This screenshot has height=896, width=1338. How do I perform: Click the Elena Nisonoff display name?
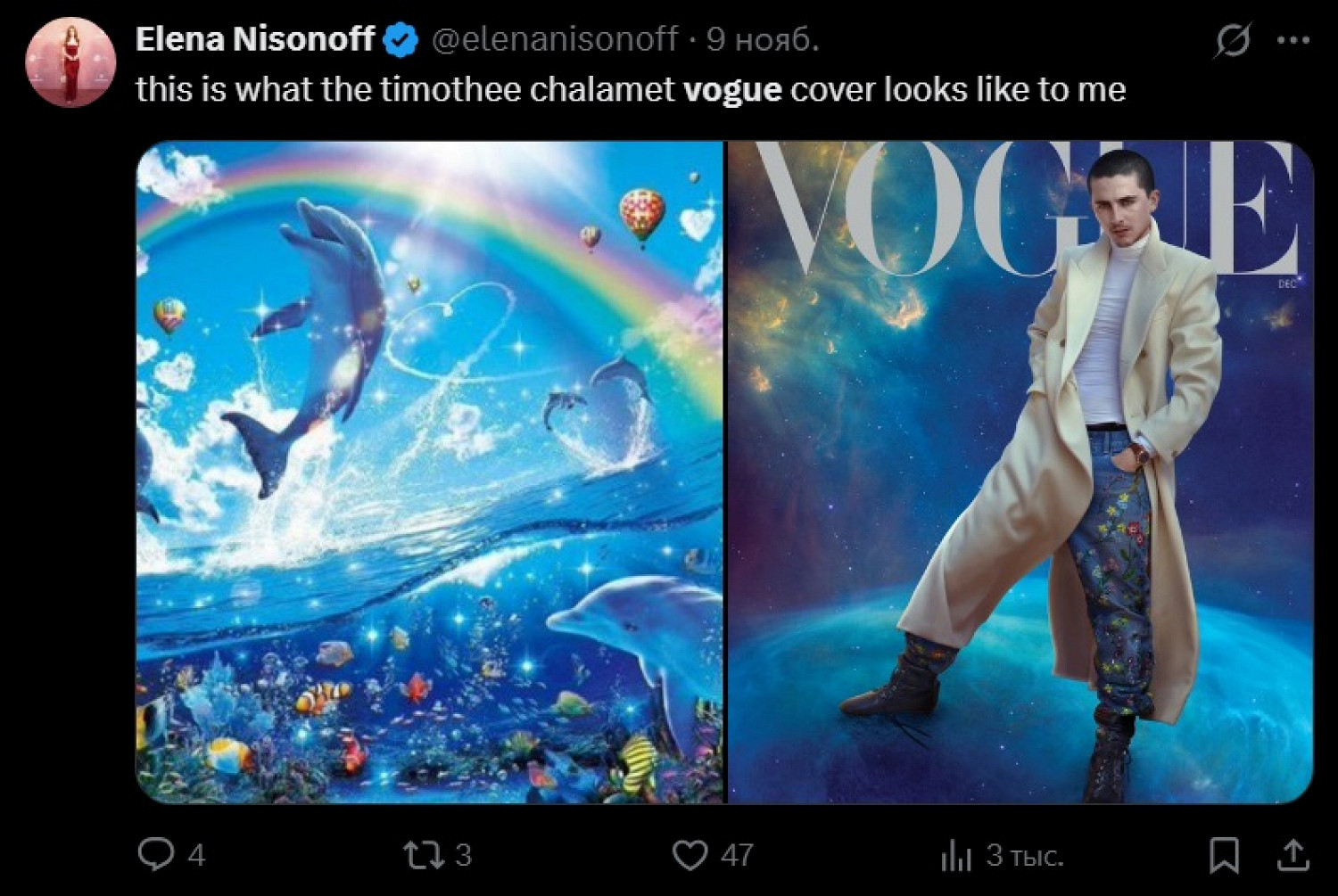[255, 39]
